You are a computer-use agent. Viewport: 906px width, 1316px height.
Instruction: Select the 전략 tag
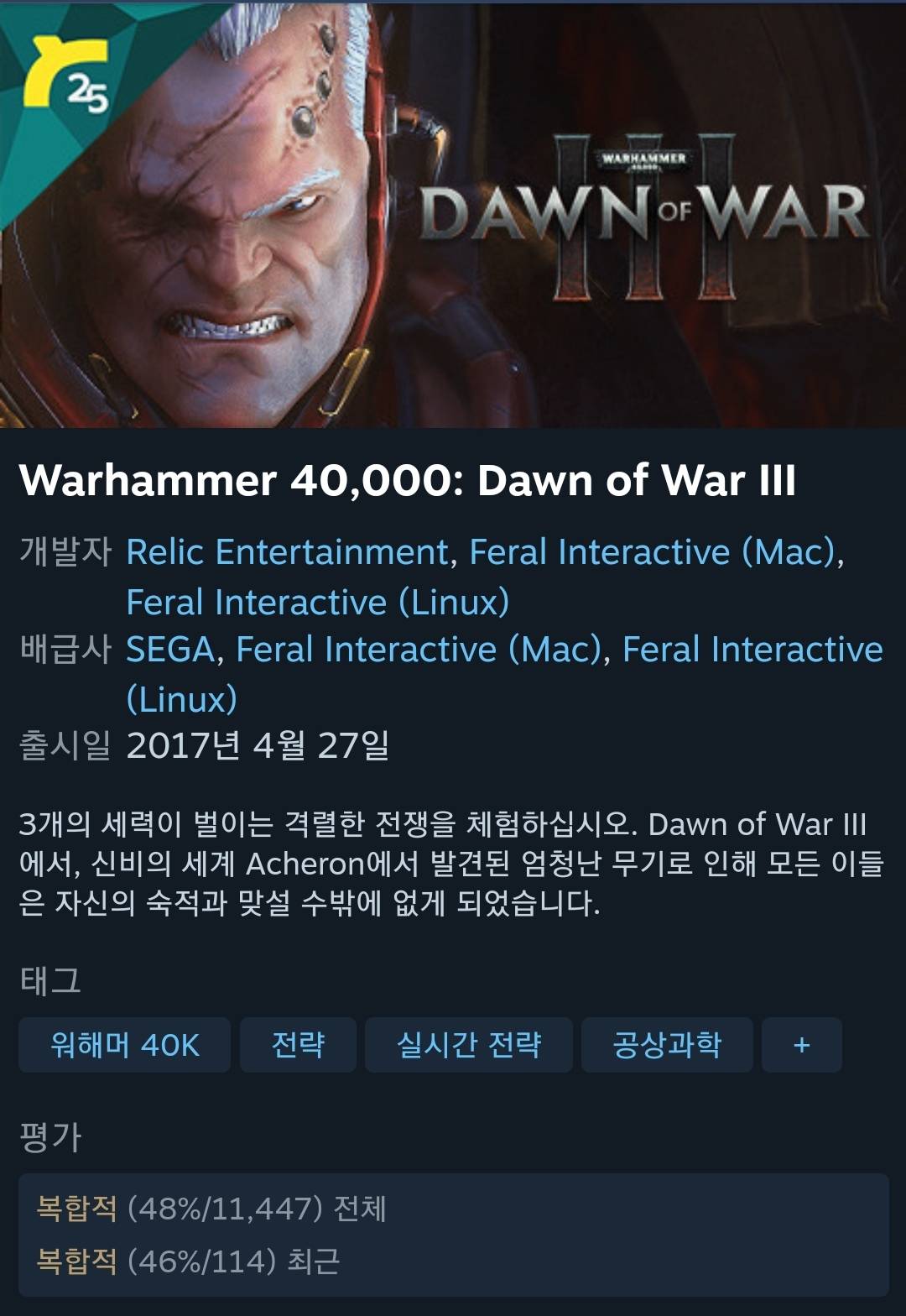pos(298,1045)
